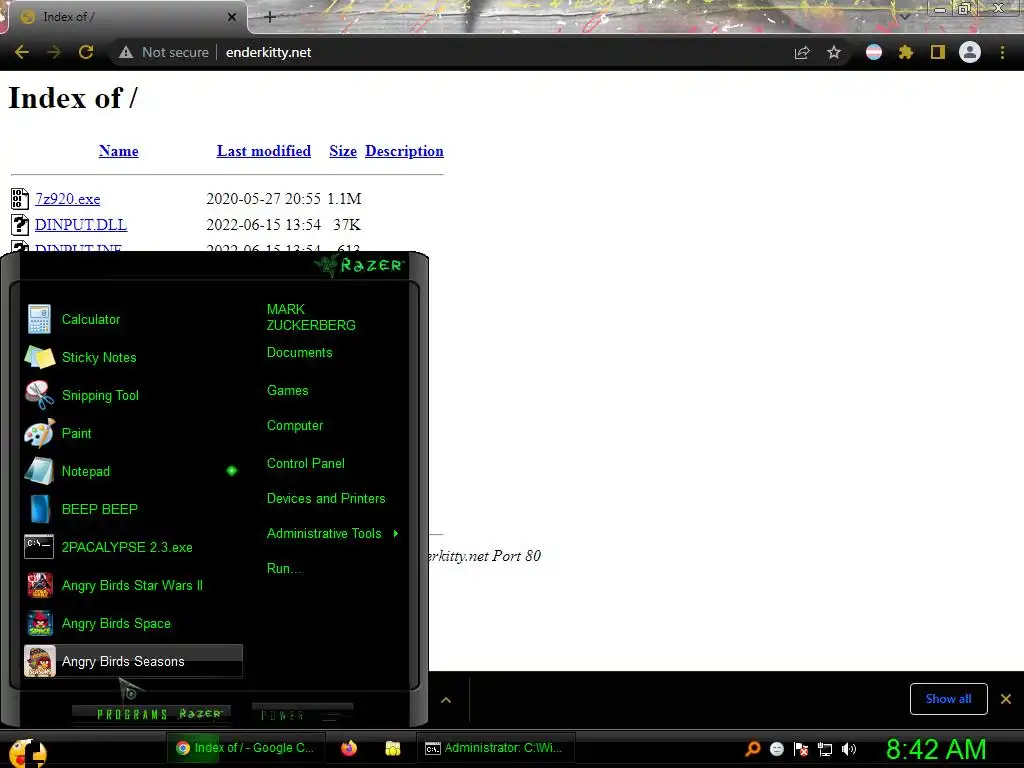Viewport: 1024px width, 768px height.
Task: Open Run... dialog entry
Action: click(x=284, y=568)
